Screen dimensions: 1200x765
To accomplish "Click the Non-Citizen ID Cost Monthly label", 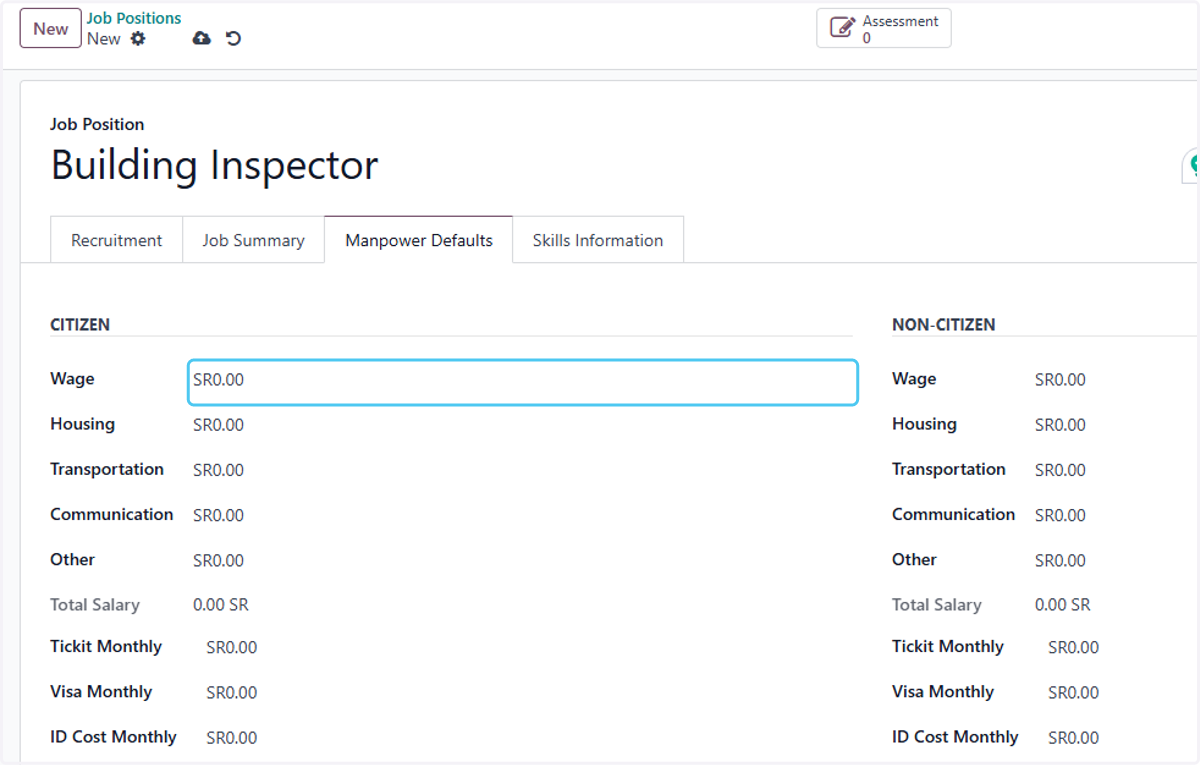I will pos(955,736).
